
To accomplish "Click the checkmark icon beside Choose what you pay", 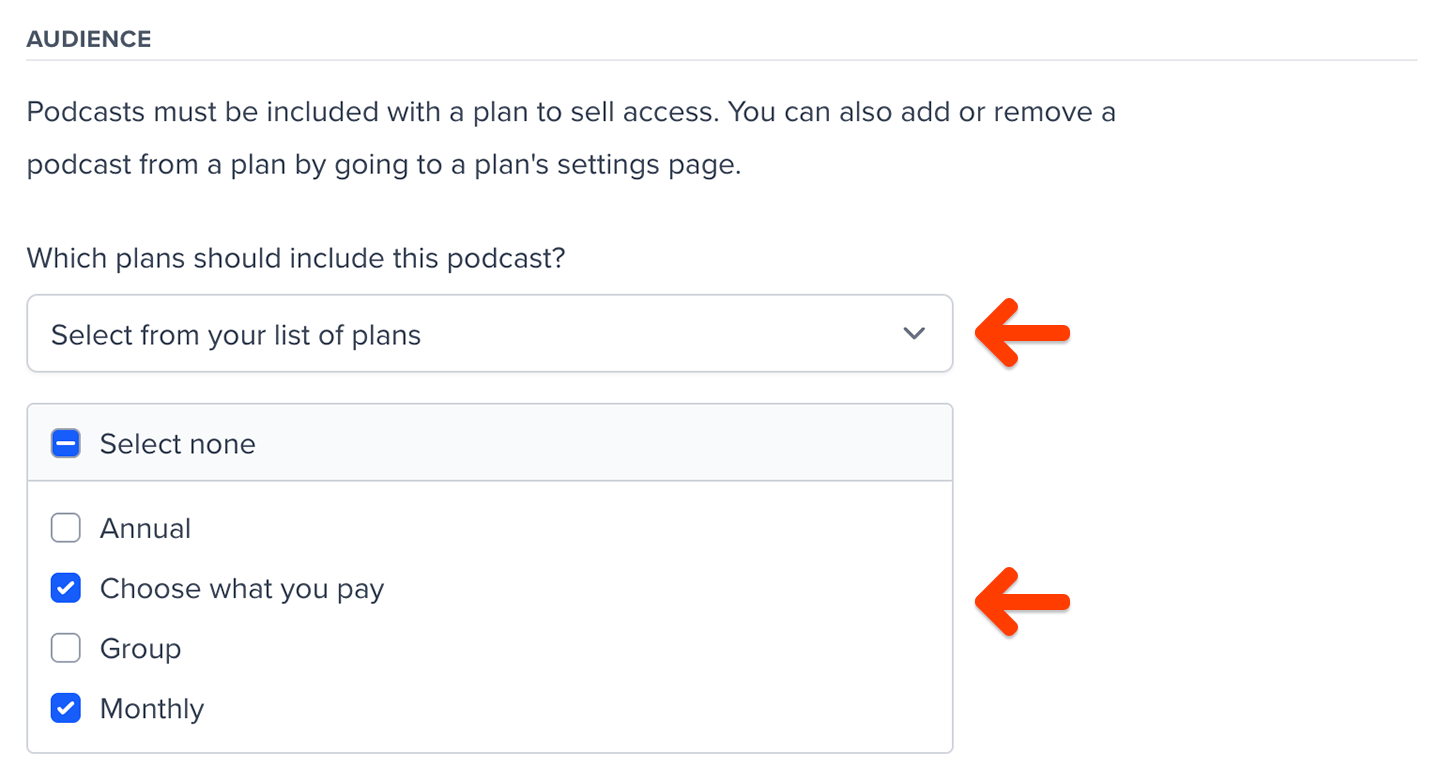I will click(65, 588).
